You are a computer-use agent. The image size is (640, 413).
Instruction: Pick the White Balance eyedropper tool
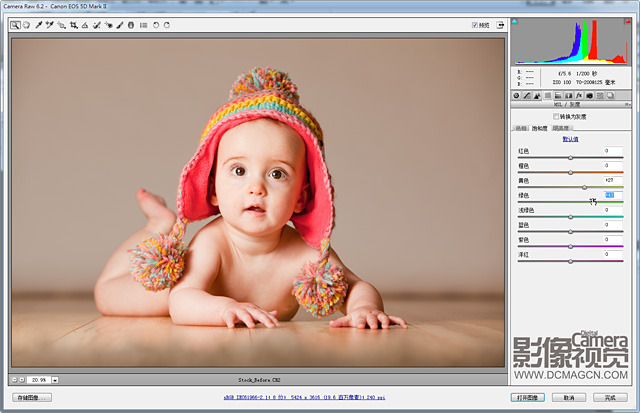pos(39,24)
